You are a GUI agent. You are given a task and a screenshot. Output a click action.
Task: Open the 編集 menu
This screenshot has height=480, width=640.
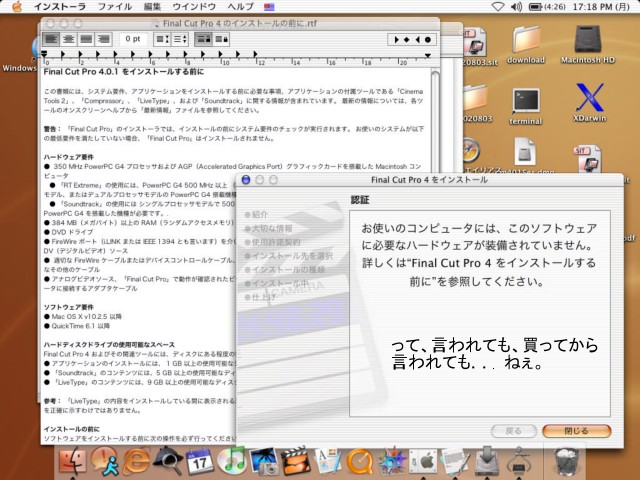click(153, 7)
